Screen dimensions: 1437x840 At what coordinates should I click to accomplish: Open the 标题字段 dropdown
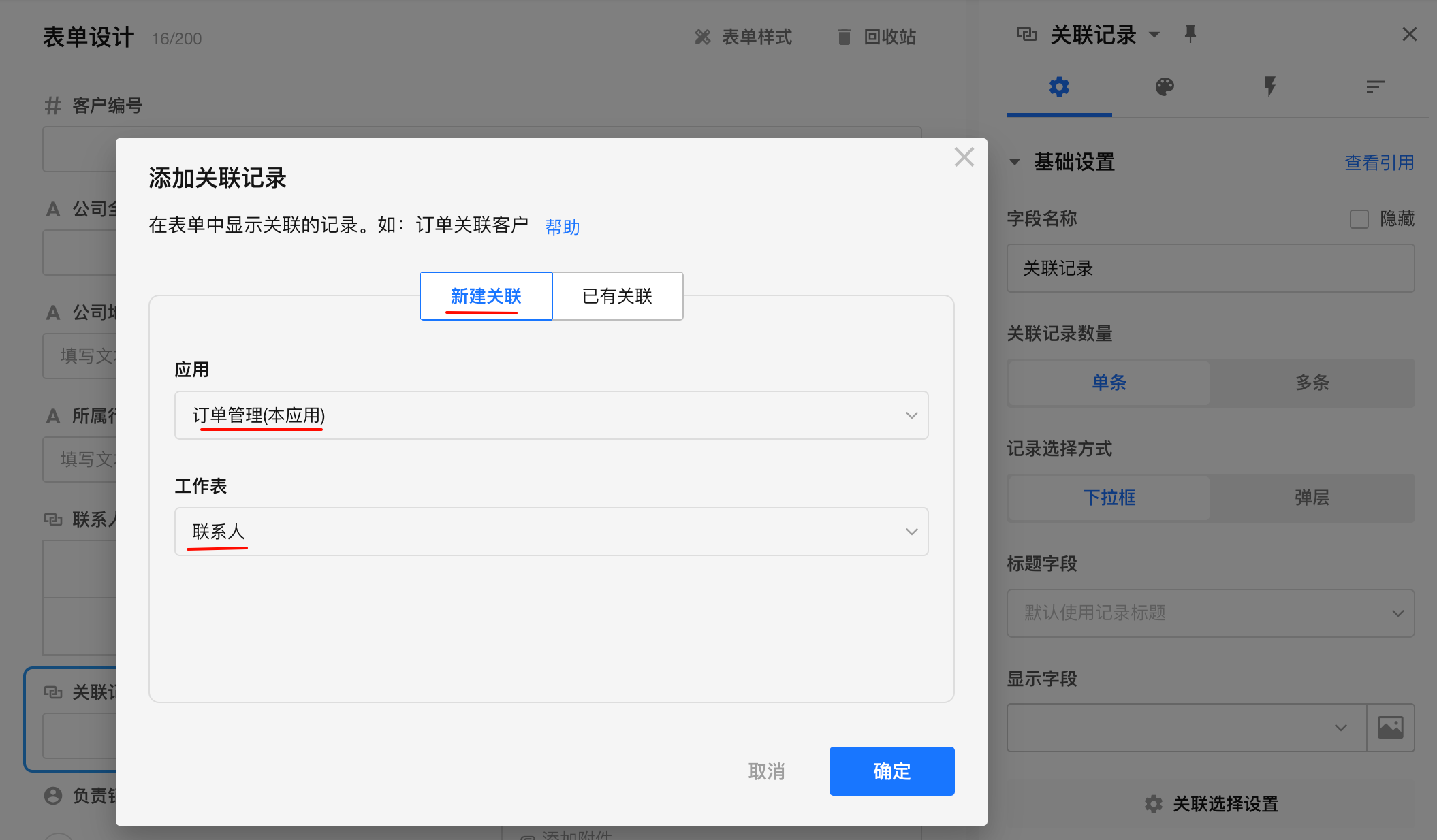pyautogui.click(x=1210, y=613)
